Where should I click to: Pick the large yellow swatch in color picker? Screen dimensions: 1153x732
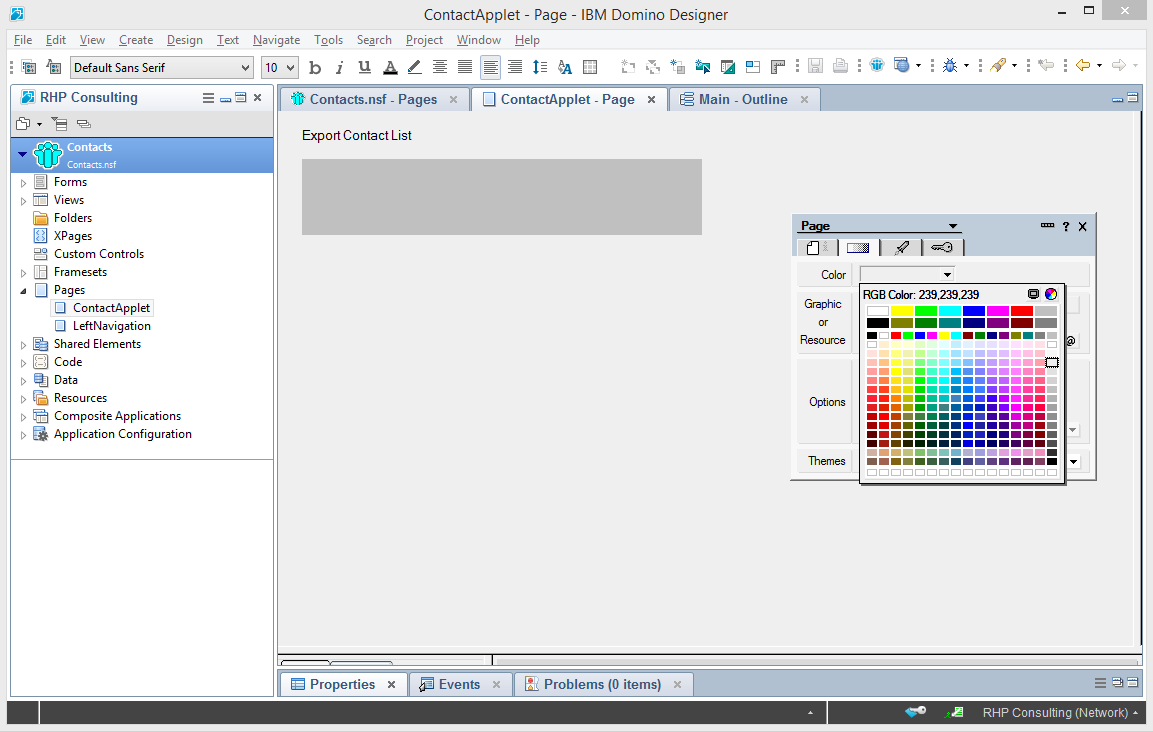902,311
